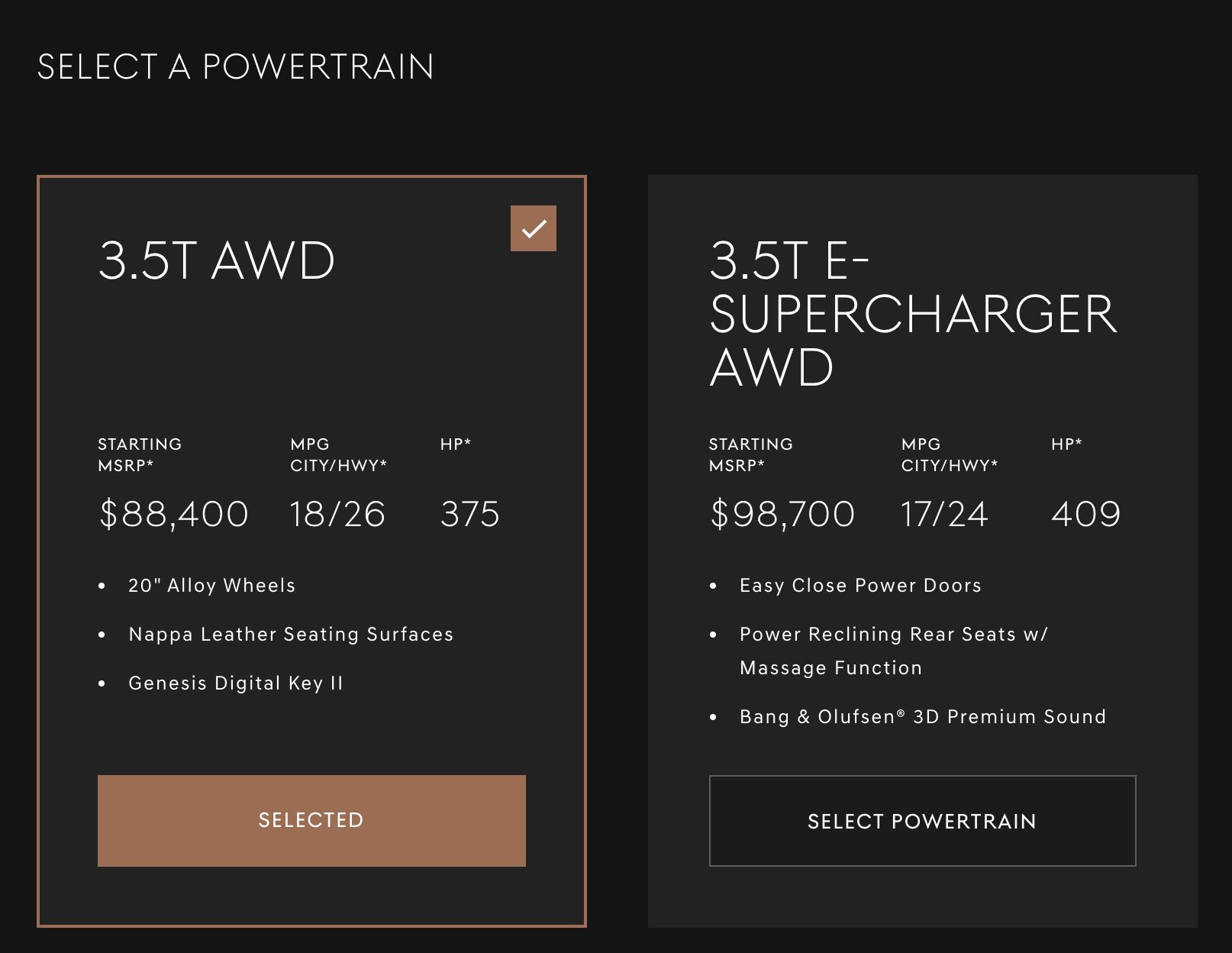Click the 375 horsepower figure

coord(469,514)
